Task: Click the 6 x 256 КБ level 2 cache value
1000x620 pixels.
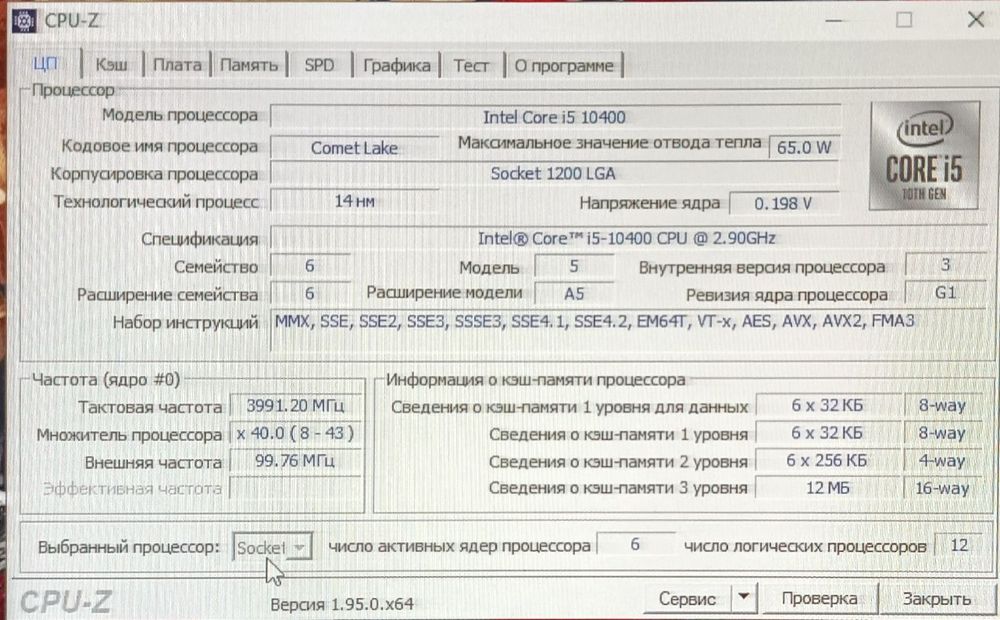Action: (x=827, y=461)
